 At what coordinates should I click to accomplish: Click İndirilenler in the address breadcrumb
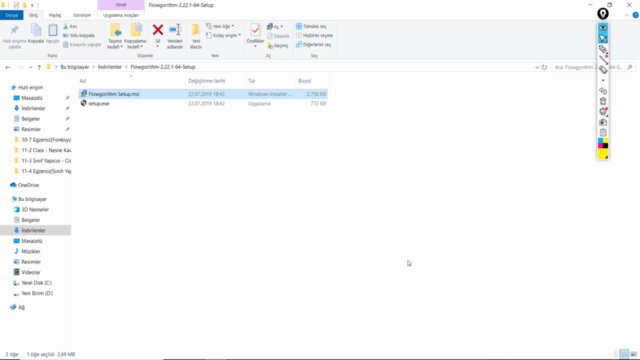coord(110,67)
